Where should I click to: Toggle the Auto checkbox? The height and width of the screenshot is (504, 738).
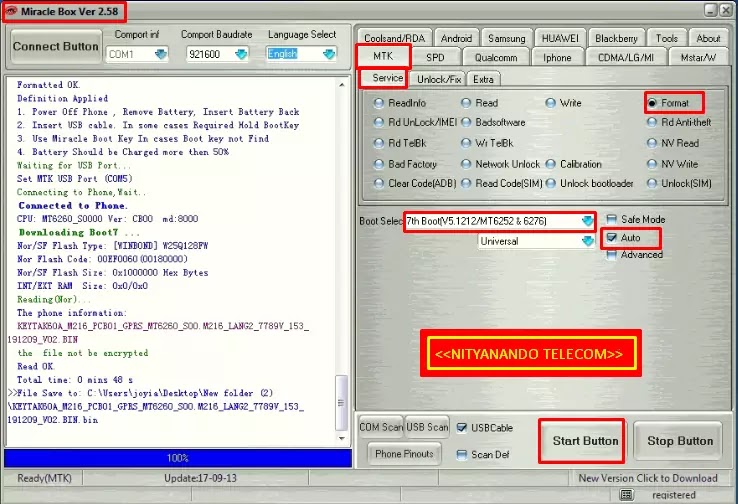[x=611, y=238]
